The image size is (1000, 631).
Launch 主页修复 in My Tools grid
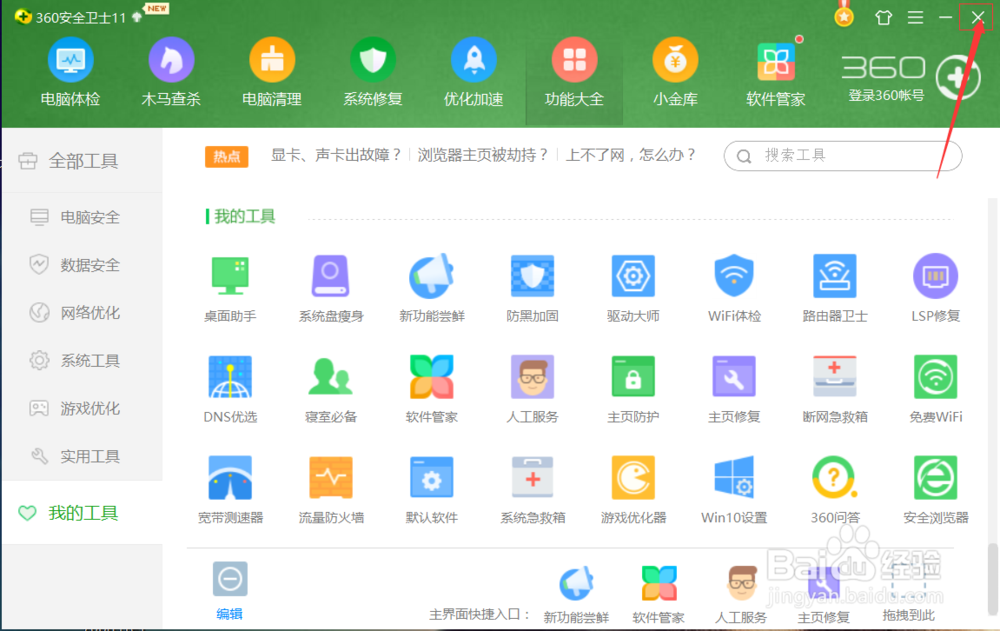(x=734, y=389)
